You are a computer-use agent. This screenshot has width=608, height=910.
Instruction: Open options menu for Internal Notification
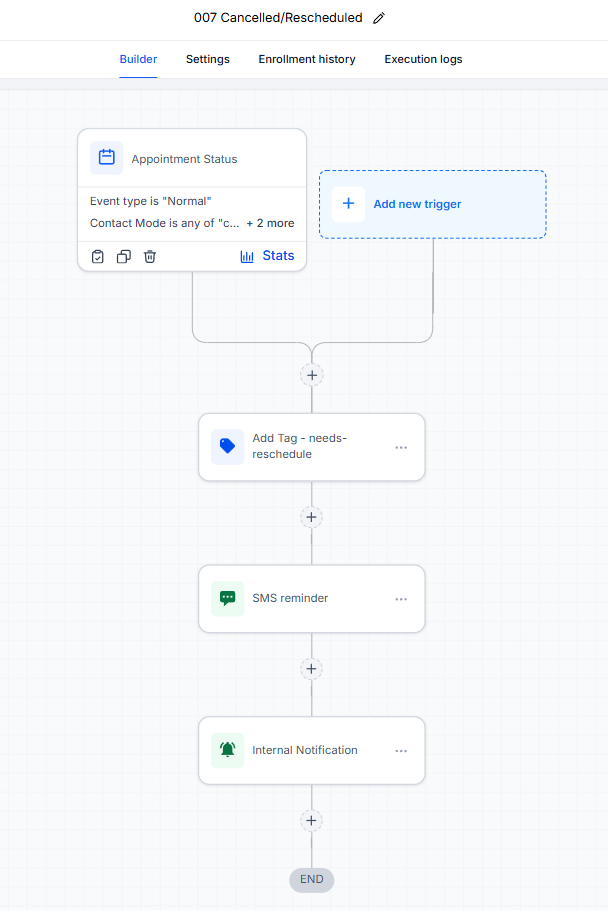click(401, 751)
